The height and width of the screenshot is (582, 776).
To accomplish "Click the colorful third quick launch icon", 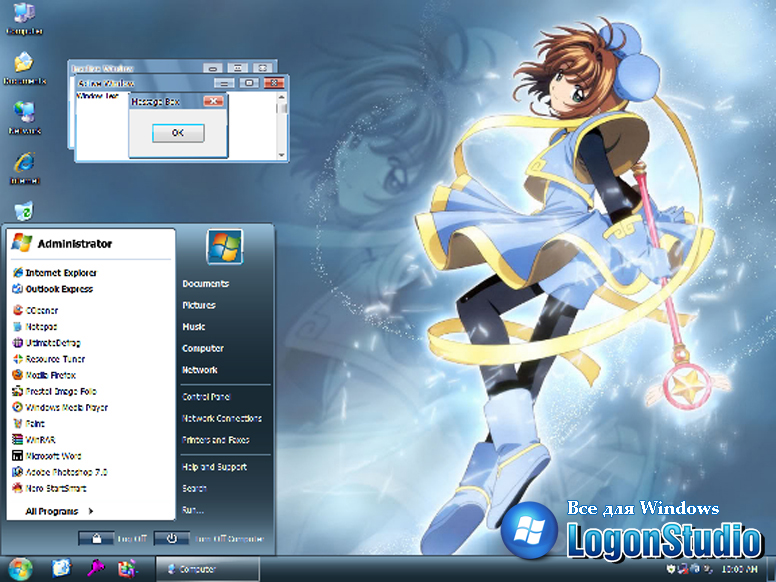I will 127,569.
